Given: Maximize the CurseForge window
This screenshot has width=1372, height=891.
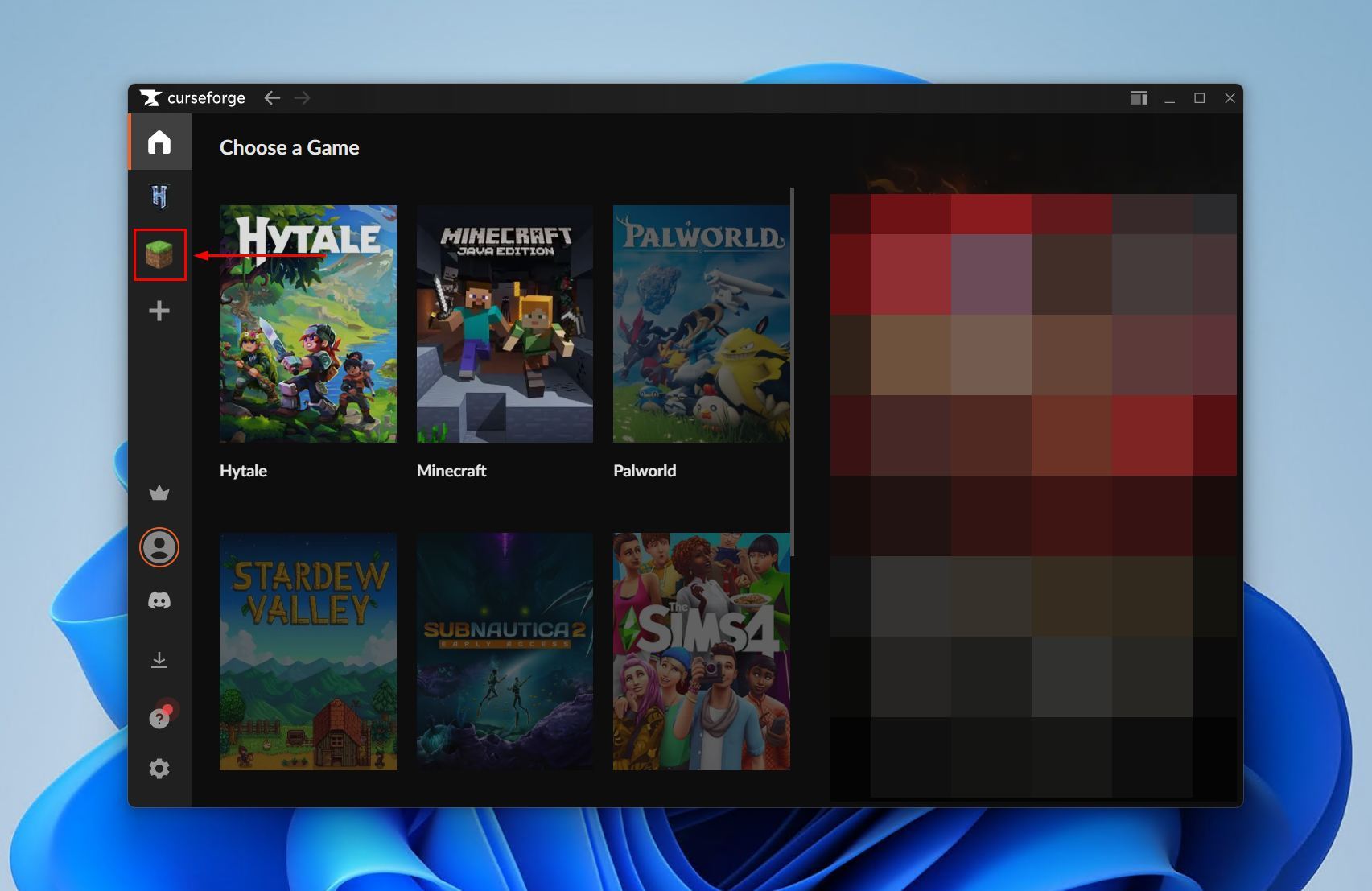Looking at the screenshot, I should click(1199, 98).
